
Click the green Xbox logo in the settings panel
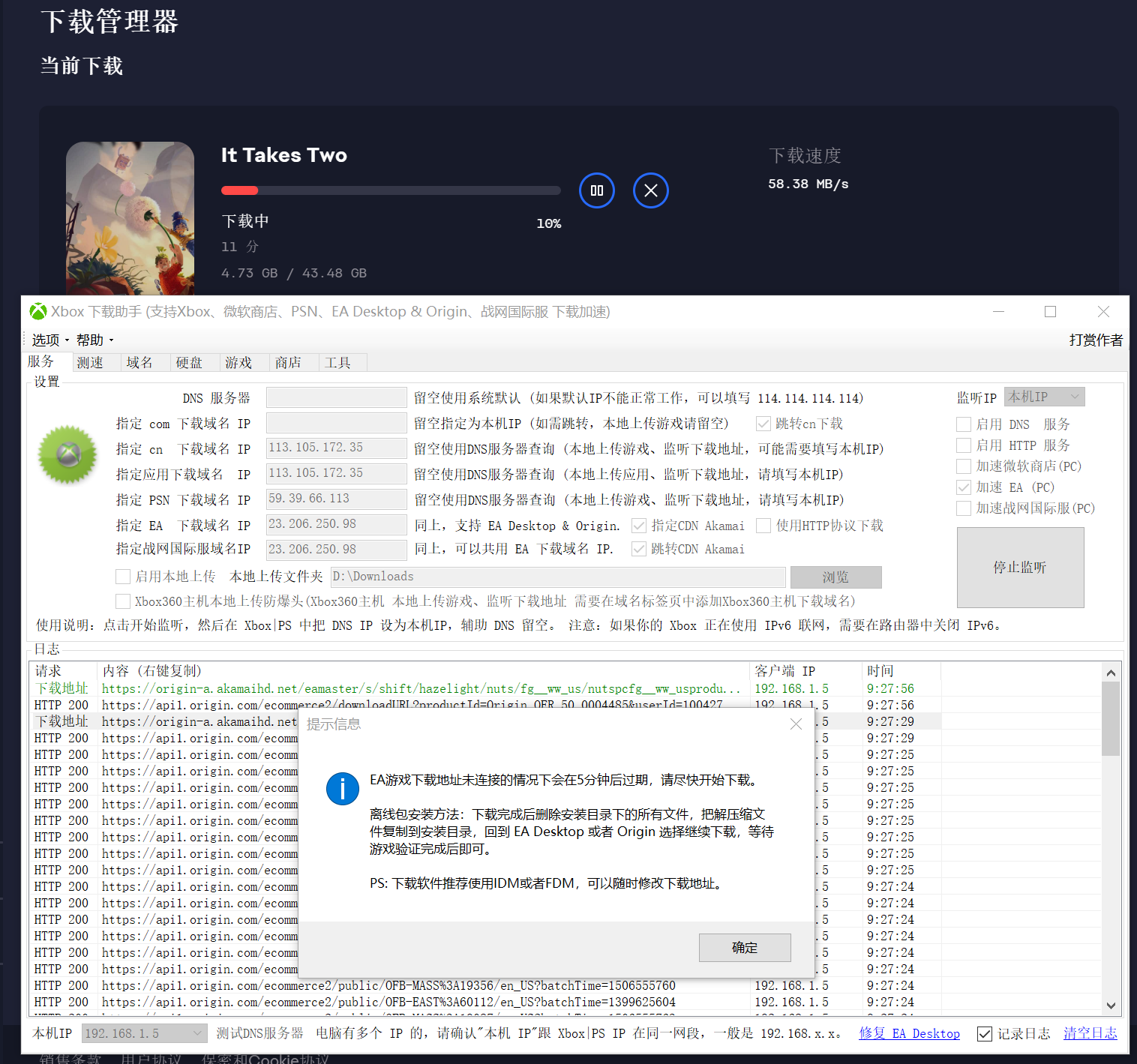67,454
